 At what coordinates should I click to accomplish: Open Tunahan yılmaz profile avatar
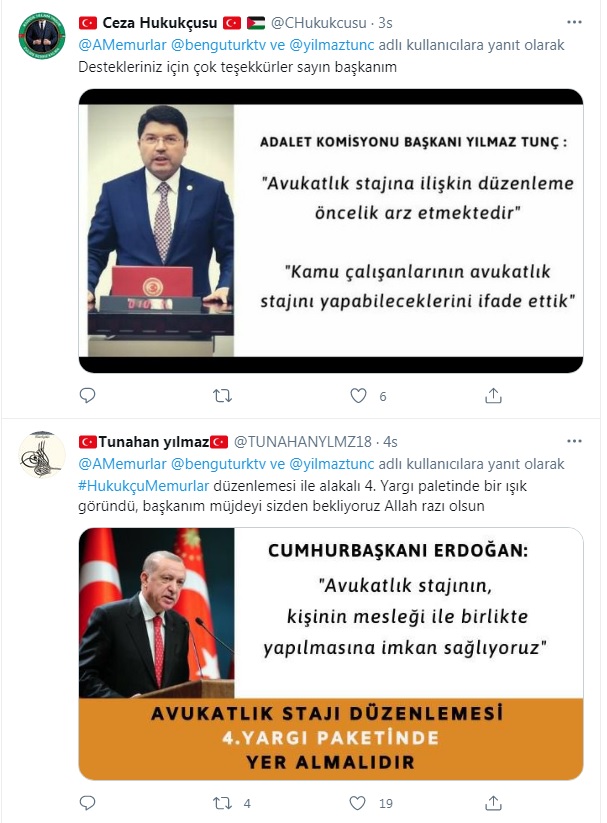click(42, 455)
